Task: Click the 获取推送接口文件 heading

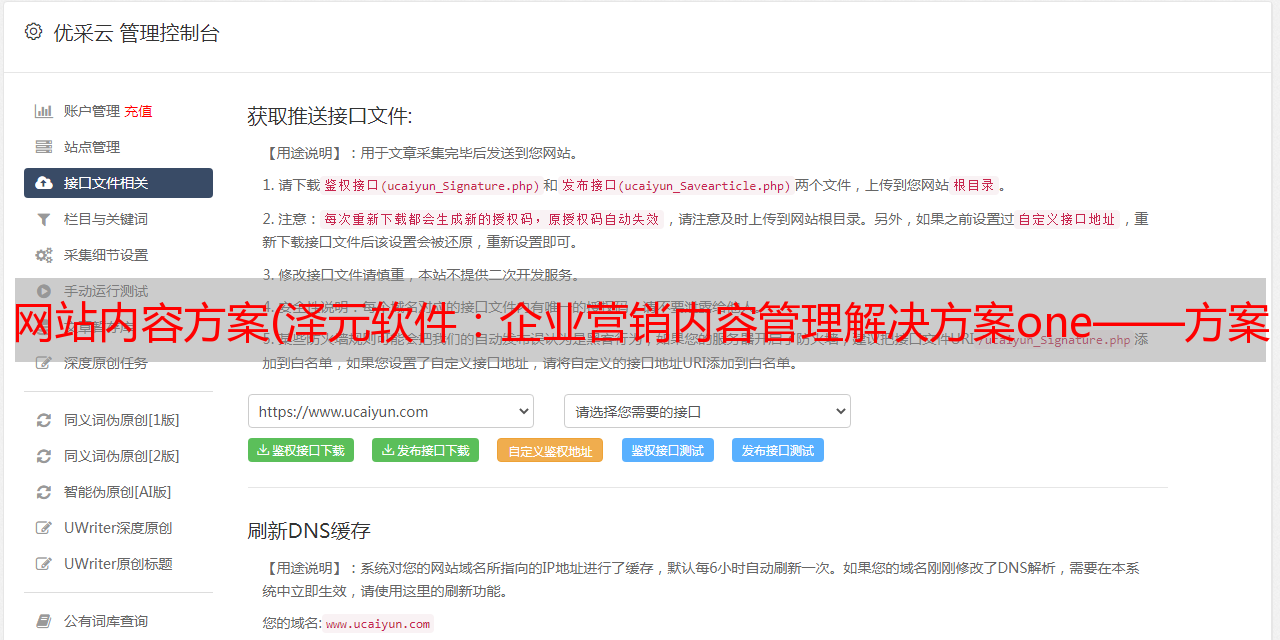Action: (330, 116)
